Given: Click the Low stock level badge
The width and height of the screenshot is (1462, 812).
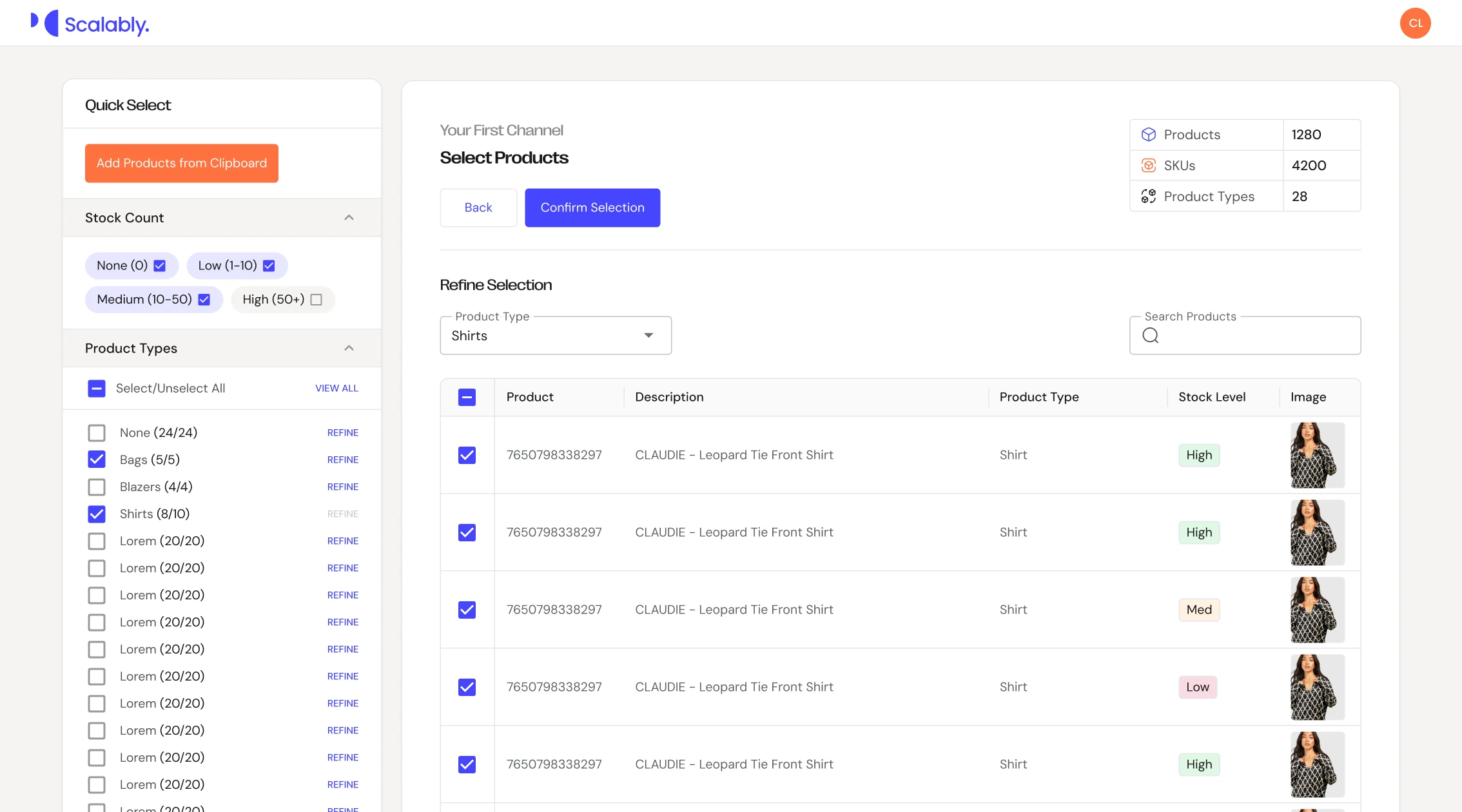Looking at the screenshot, I should click(1197, 687).
